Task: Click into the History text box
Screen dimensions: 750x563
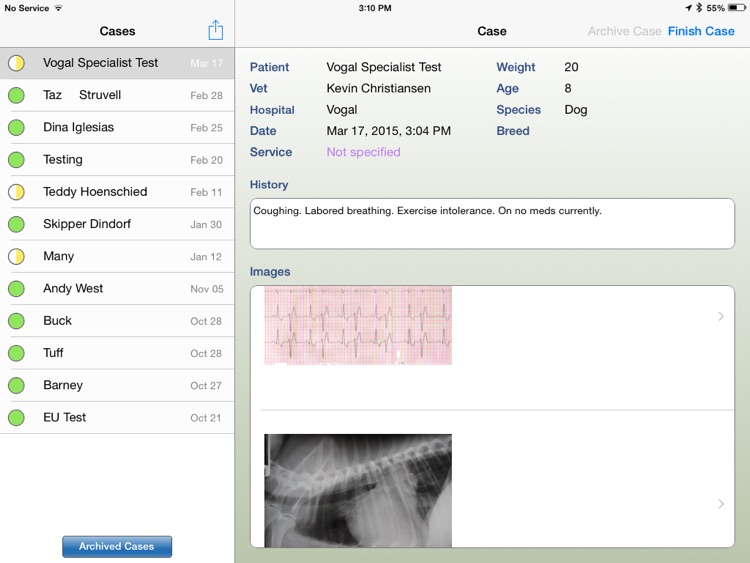Action: point(492,223)
